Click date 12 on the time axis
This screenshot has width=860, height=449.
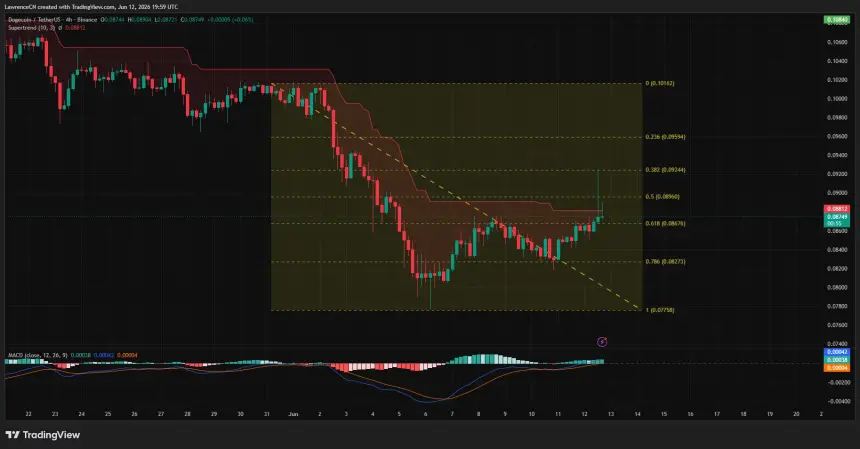click(584, 414)
